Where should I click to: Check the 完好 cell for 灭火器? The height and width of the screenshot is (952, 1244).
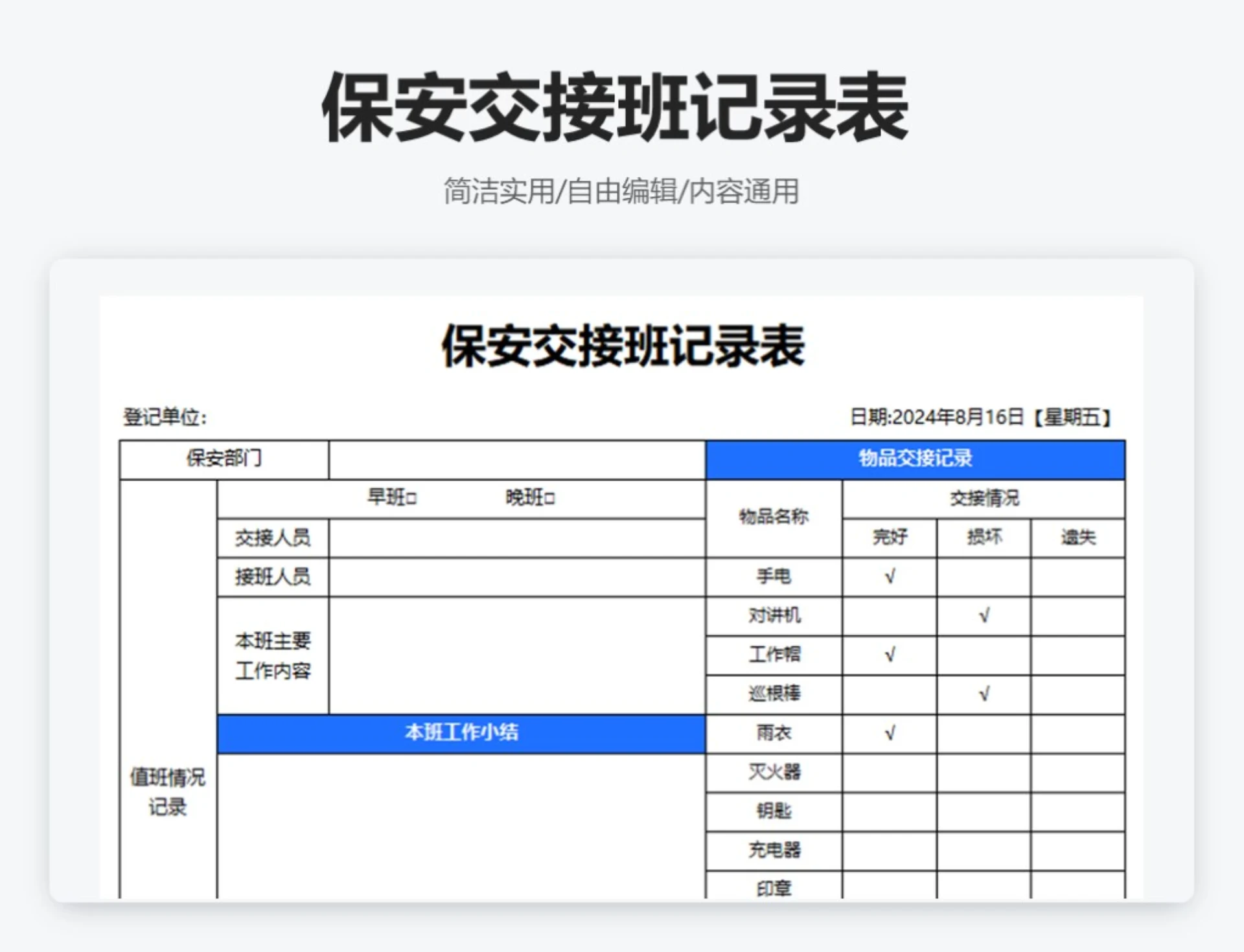[x=889, y=772]
